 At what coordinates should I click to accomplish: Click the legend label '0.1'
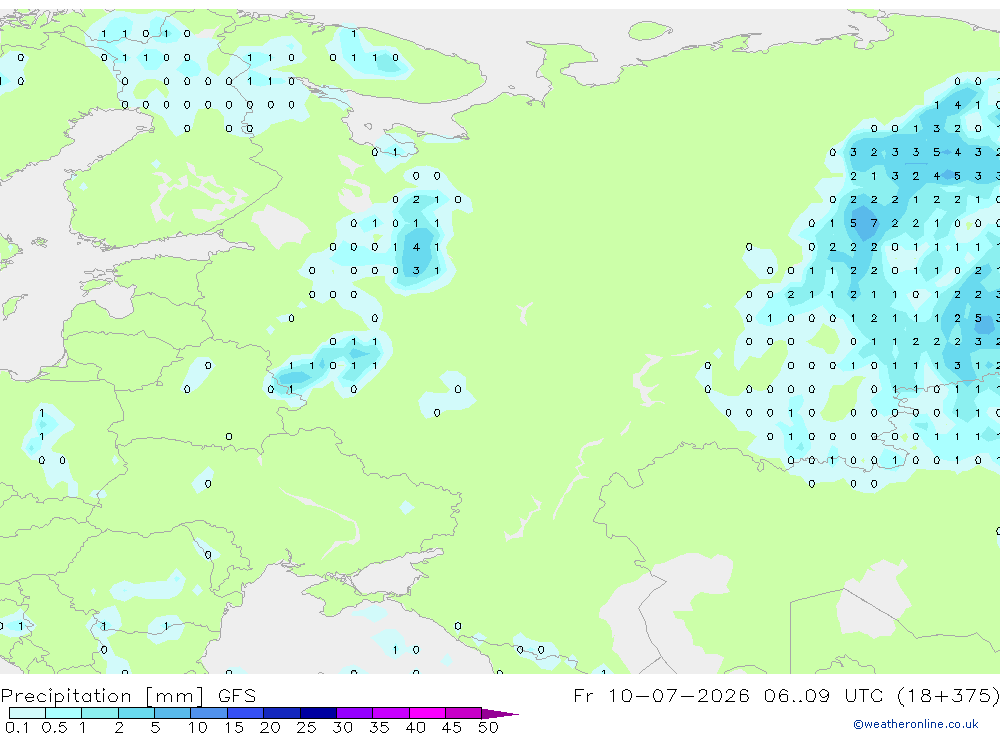tap(17, 727)
